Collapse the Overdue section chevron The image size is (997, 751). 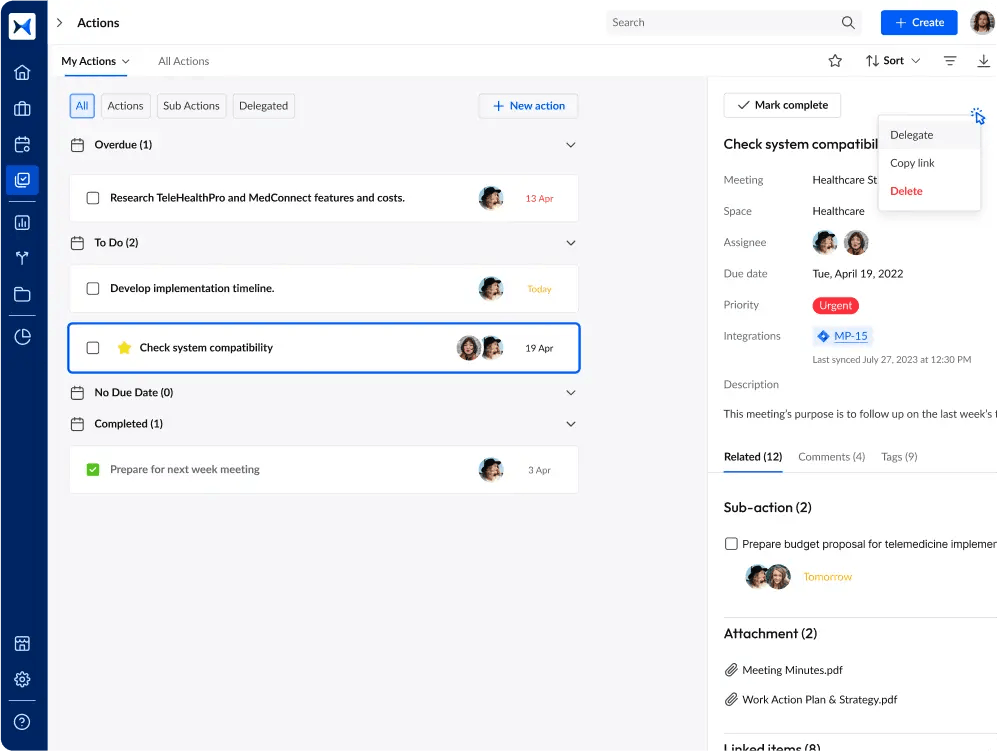coord(571,145)
